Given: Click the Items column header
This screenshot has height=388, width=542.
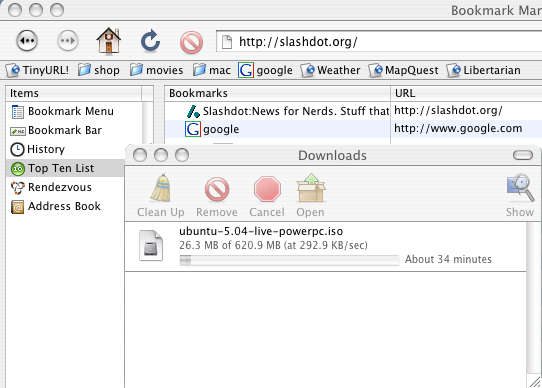Looking at the screenshot, I should coord(74,93).
